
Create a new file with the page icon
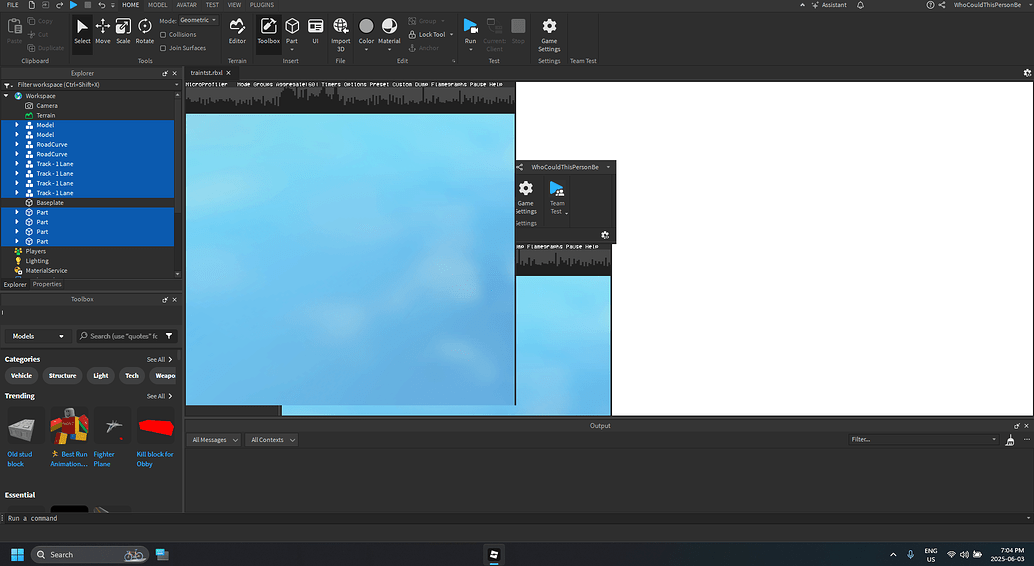pos(31,5)
